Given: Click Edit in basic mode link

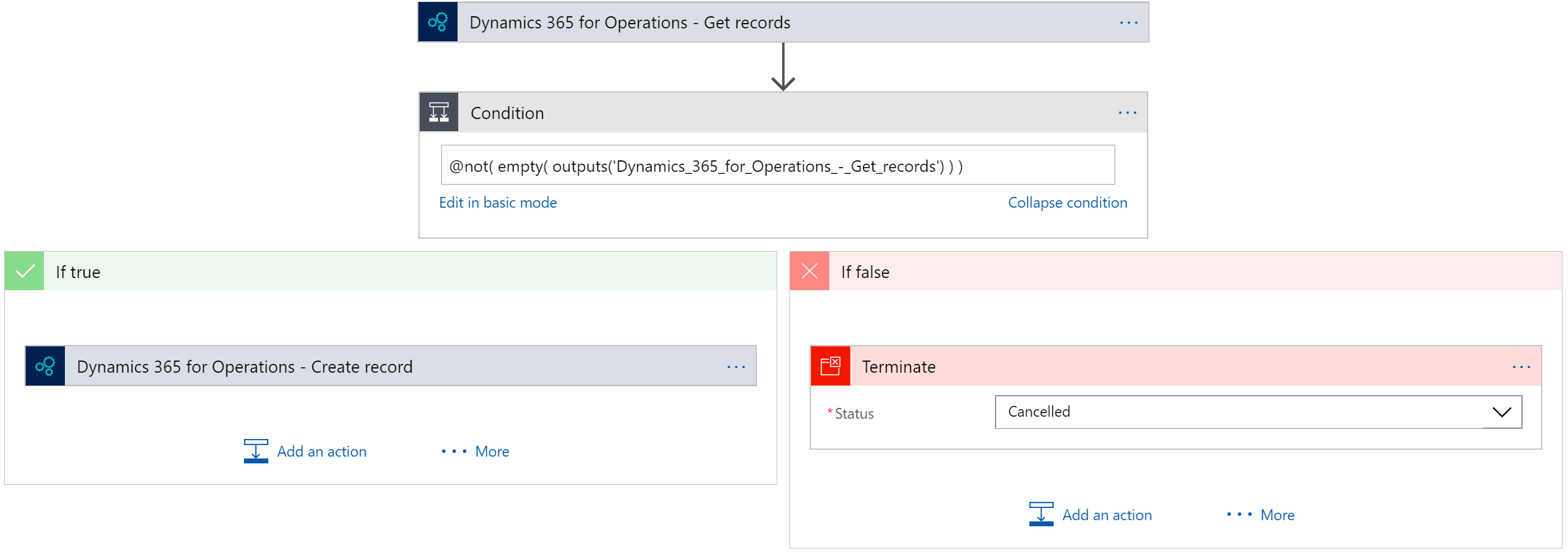Looking at the screenshot, I should [x=498, y=202].
